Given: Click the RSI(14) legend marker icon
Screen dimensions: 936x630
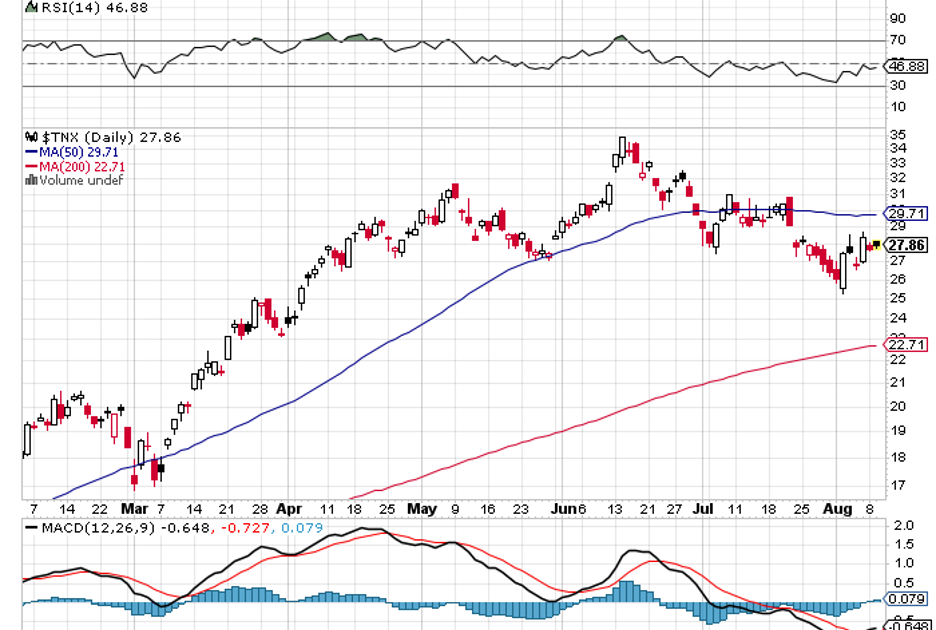Looking at the screenshot, I should (29, 7).
